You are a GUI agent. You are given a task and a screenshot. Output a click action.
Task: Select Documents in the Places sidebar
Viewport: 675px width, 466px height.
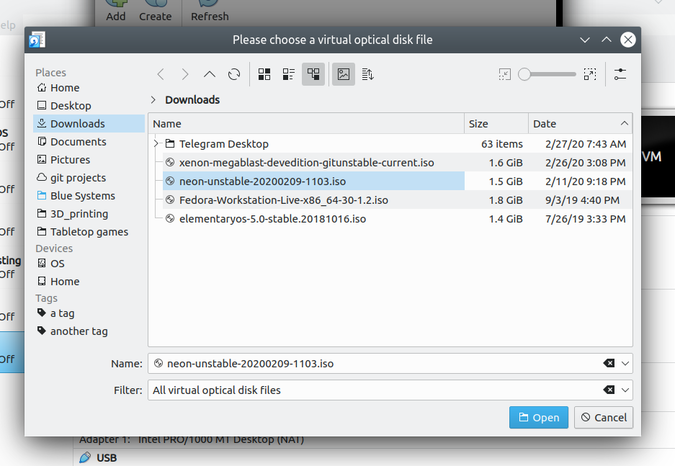[x=78, y=142]
